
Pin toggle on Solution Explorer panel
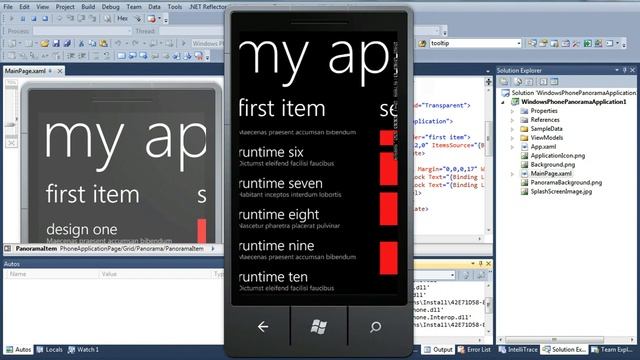624,70
